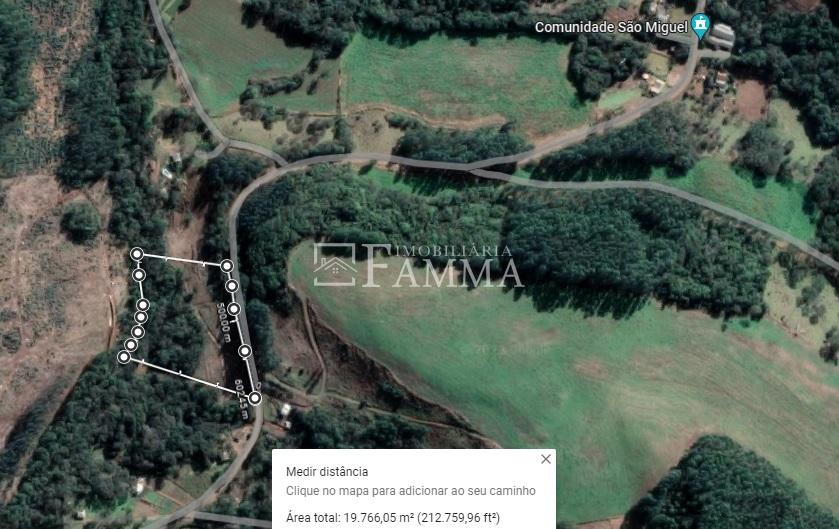Click the 'Clique no mapa' instruction text
Screen dimensions: 839x529
pyautogui.click(x=410, y=490)
